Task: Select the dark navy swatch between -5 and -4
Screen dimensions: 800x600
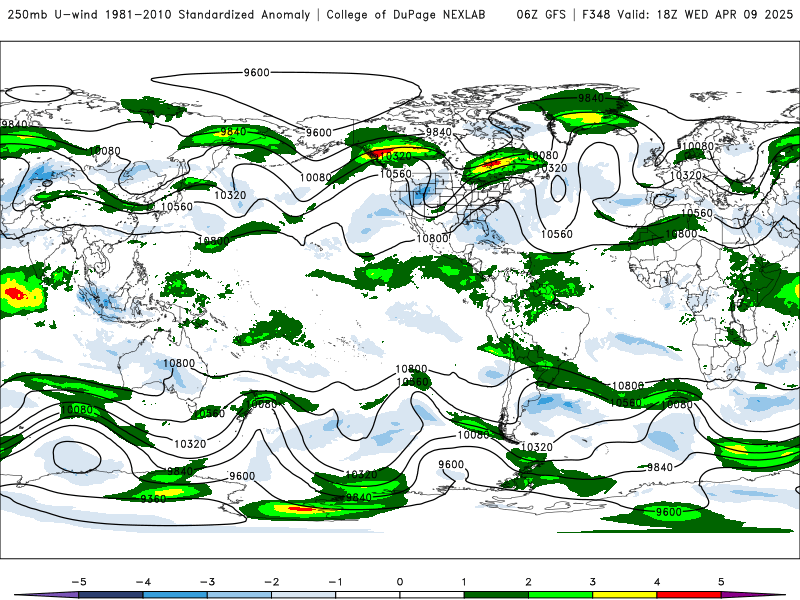Action: [x=111, y=595]
